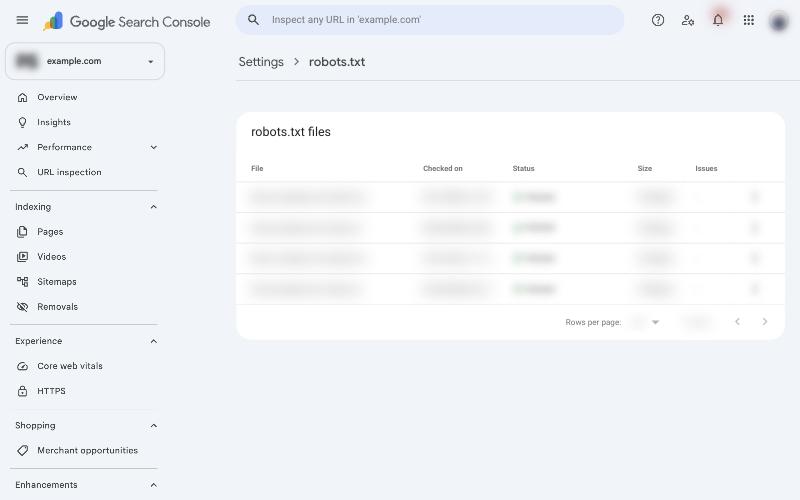Collapse the Shopping section
Image resolution: width=800 pixels, height=500 pixels.
click(x=154, y=426)
